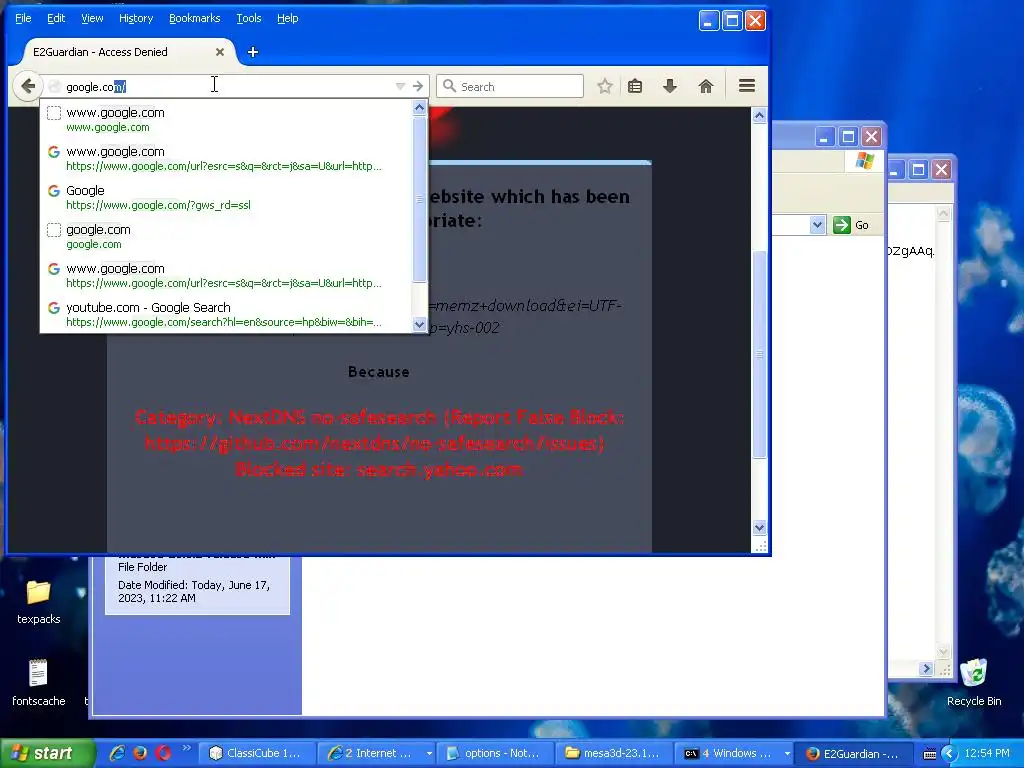Select youtube.com - Google Search suggestion
This screenshot has width=1024, height=768.
tap(225, 314)
